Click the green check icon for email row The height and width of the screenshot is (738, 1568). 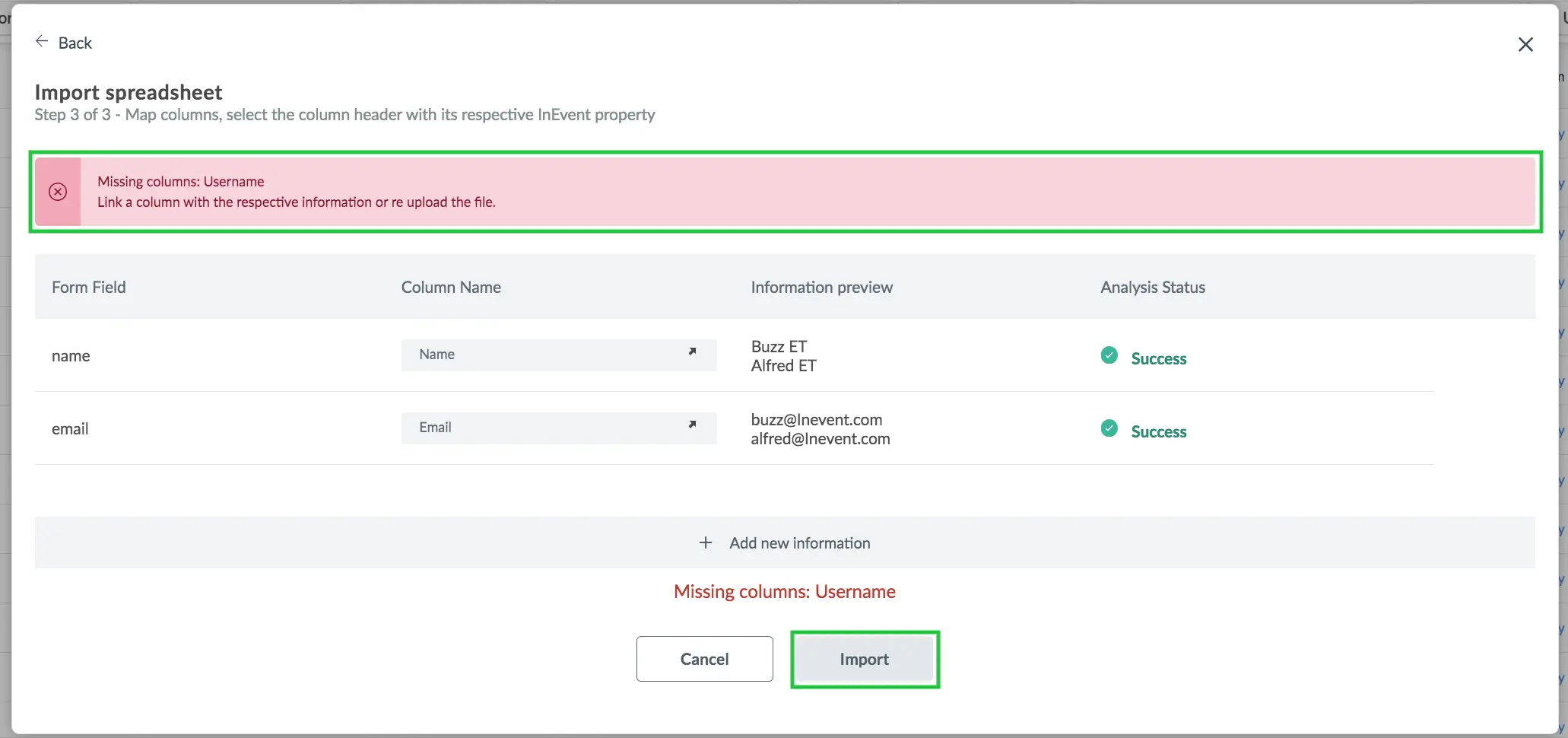coord(1109,428)
